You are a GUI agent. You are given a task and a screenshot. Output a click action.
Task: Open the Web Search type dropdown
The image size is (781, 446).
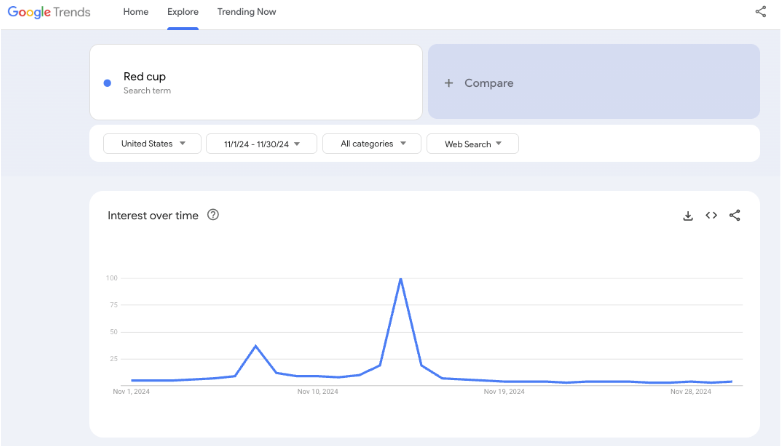472,144
